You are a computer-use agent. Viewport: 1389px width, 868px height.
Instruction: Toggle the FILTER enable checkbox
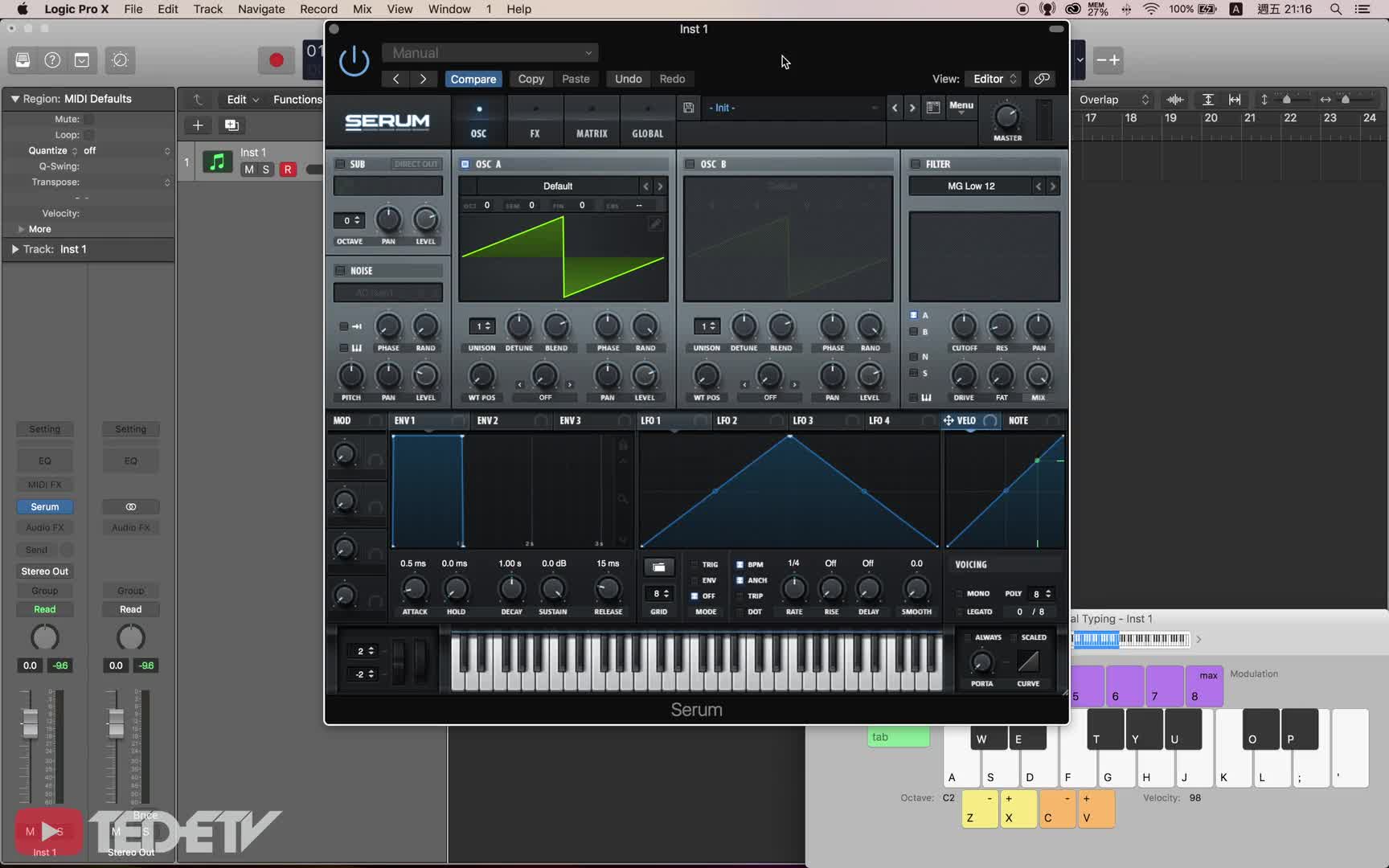pos(915,164)
